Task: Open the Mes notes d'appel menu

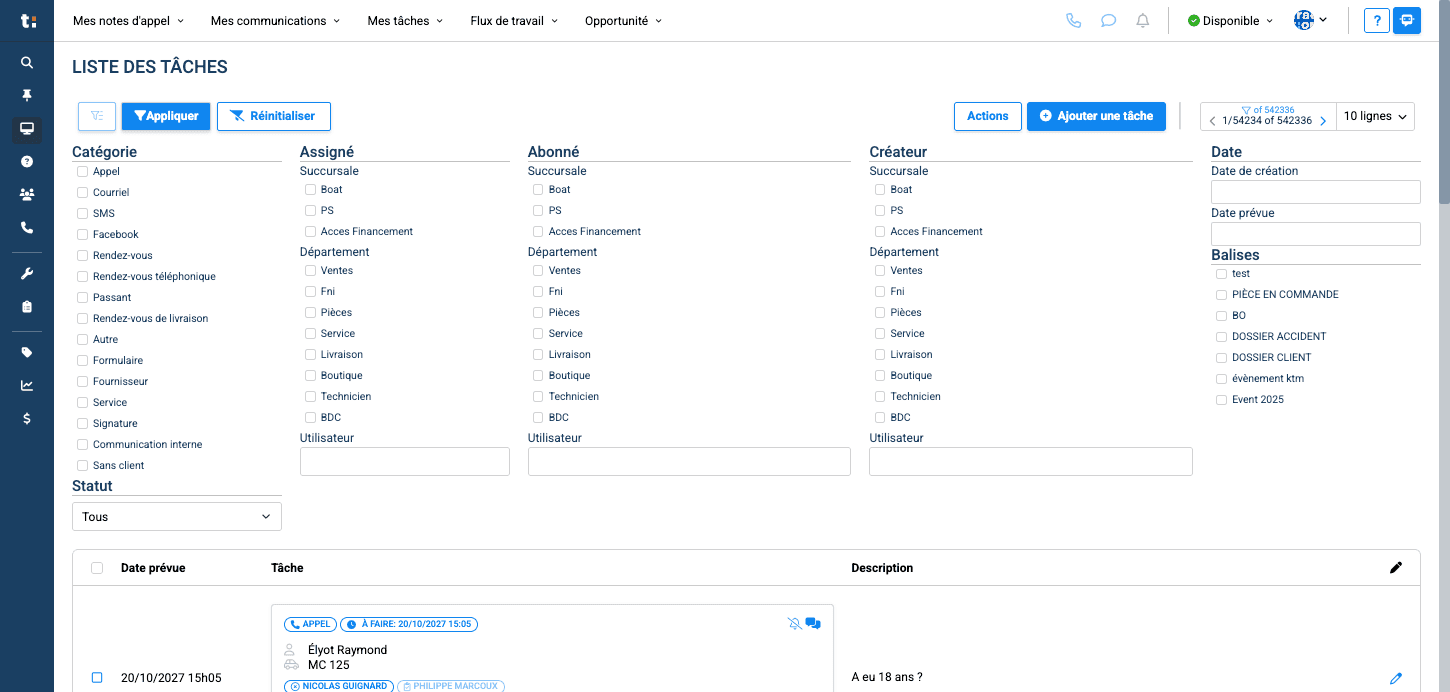Action: point(129,21)
